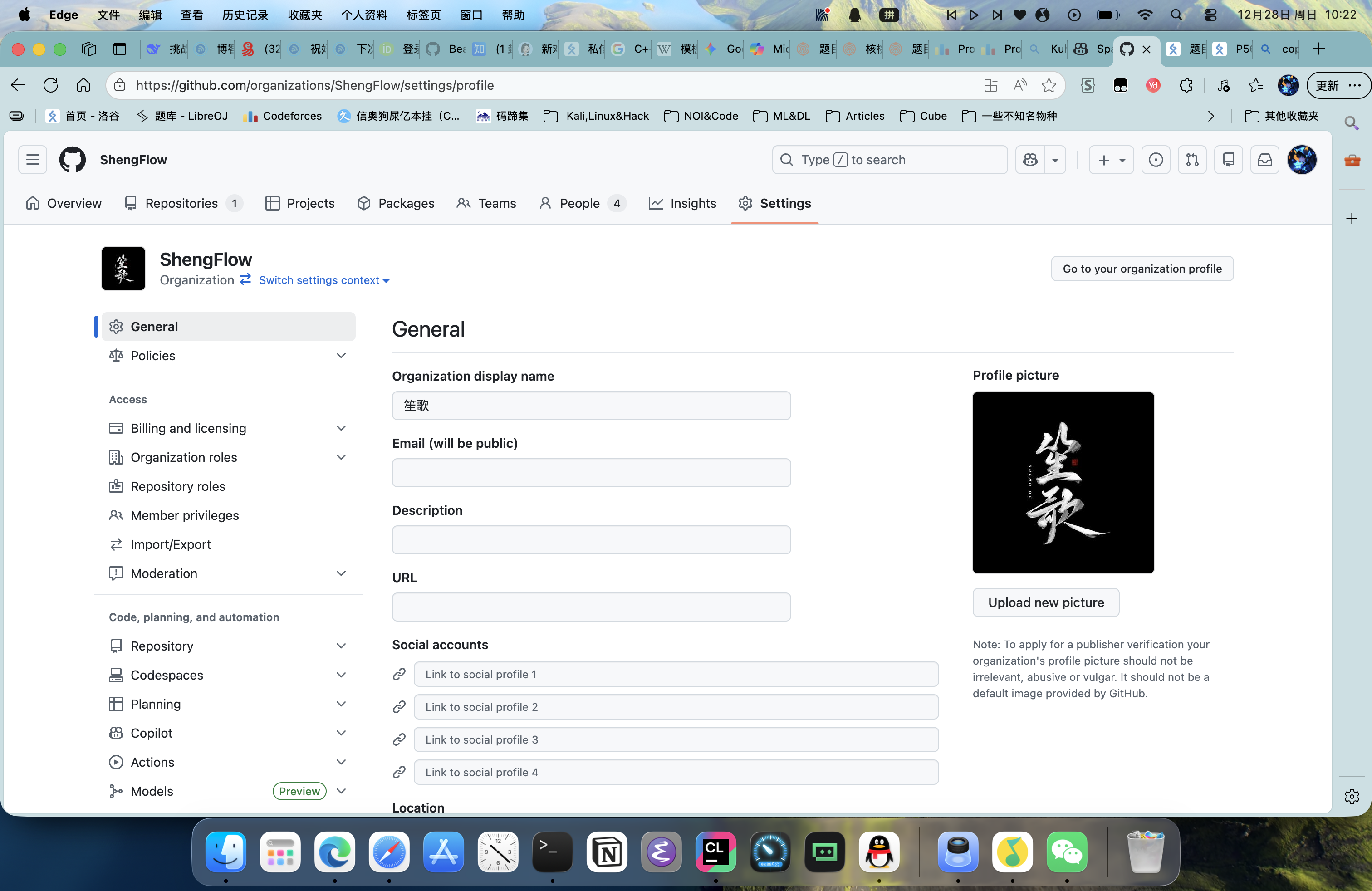Click Upload new picture button
The width and height of the screenshot is (1372, 891).
click(1046, 602)
